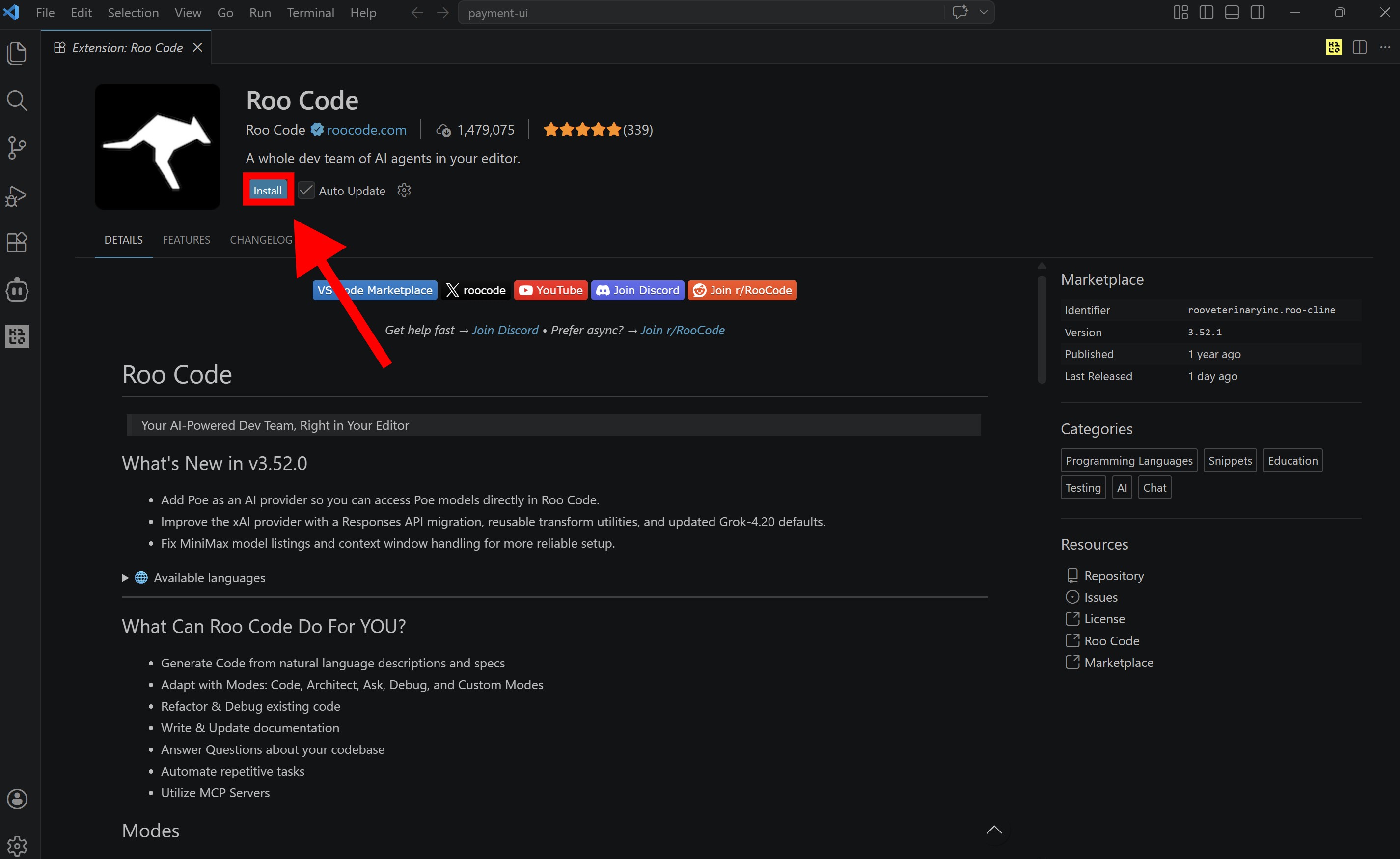Toggle the bottom panel layout button
The image size is (1400, 859).
[1232, 12]
